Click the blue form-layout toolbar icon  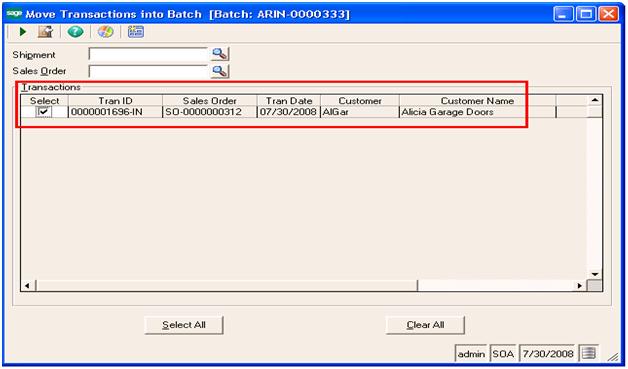(136, 32)
